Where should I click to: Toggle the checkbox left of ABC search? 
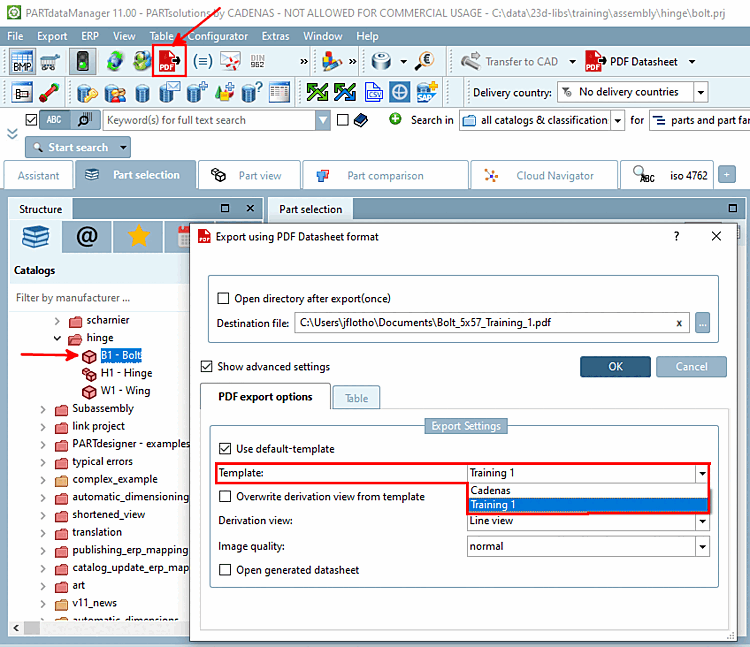pyautogui.click(x=31, y=120)
